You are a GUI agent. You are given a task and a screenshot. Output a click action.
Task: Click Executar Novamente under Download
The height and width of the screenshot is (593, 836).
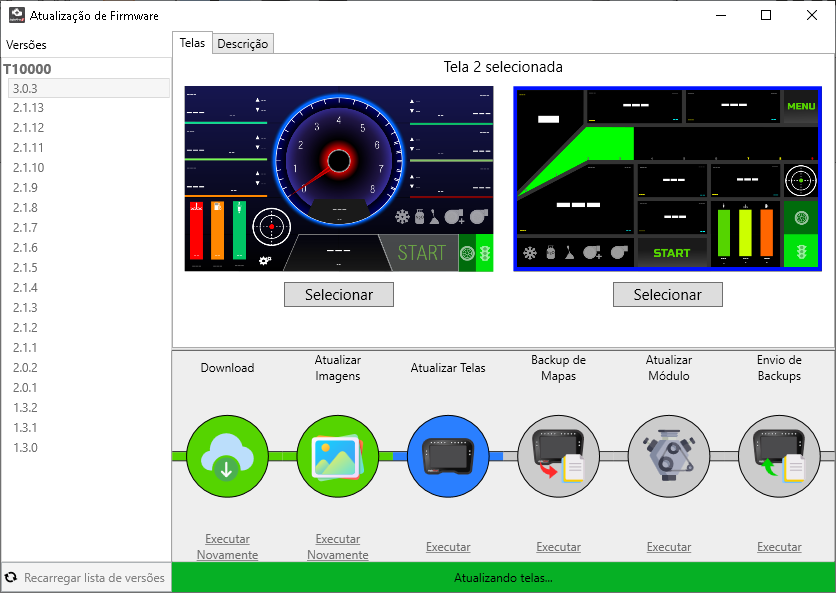(x=227, y=547)
